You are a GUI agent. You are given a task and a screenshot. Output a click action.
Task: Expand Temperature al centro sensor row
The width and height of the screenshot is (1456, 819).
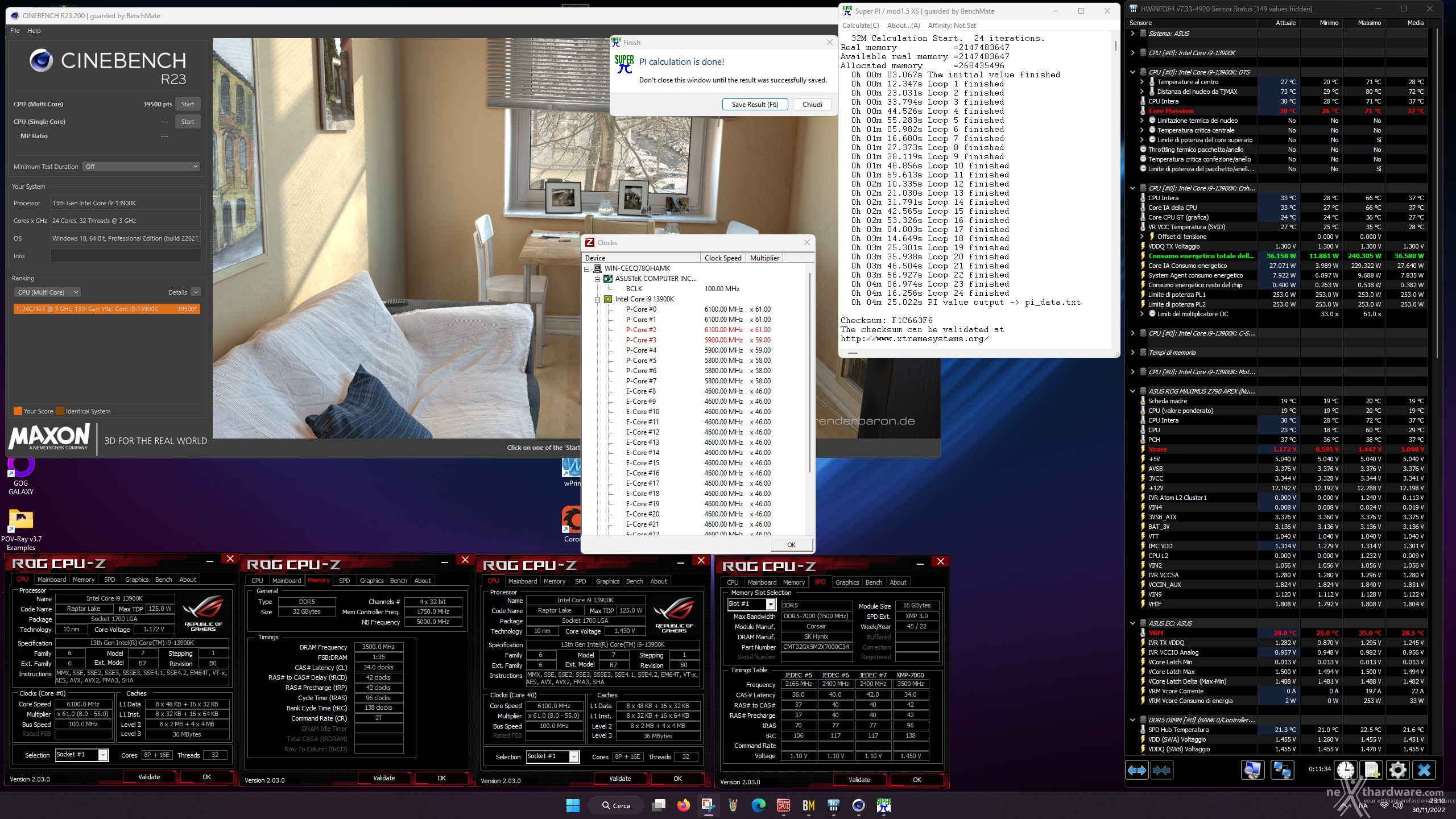[x=1141, y=82]
